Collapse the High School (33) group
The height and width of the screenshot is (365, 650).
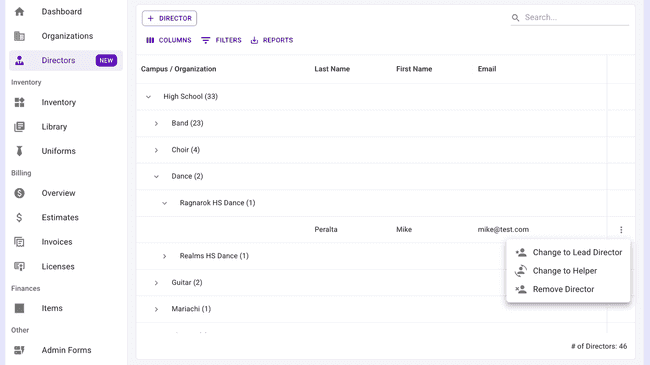point(148,97)
